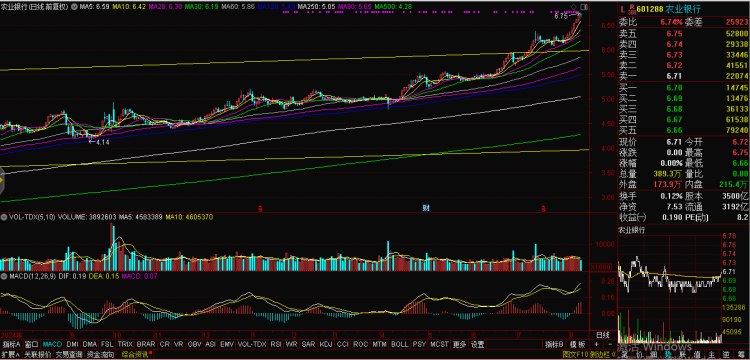Open the 交易查询 tab
This screenshot has height=360, width=750.
(x=68, y=355)
